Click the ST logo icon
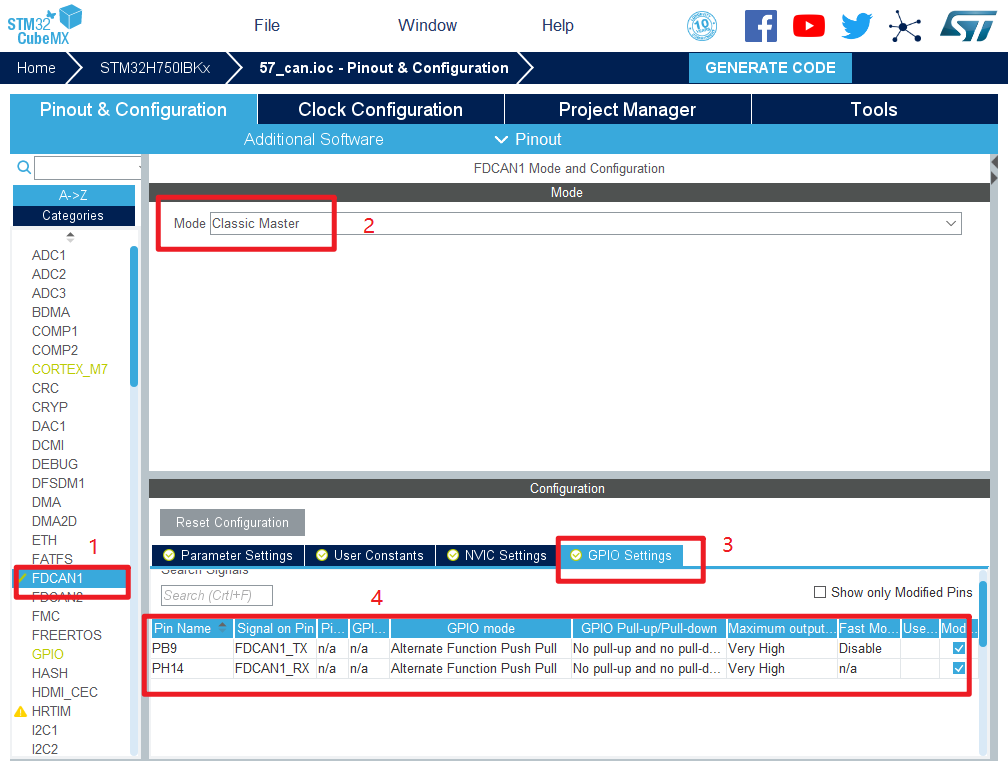Viewport: 1008px width, 771px height. click(x=967, y=26)
